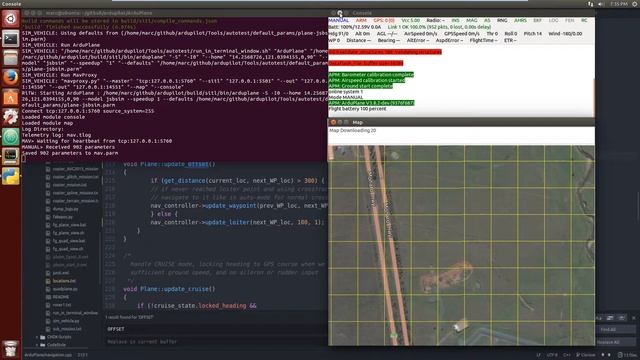Image resolution: width=640 pixels, height=360 pixels.
Task: Click the GPS status in Console window
Action: tap(384, 20)
